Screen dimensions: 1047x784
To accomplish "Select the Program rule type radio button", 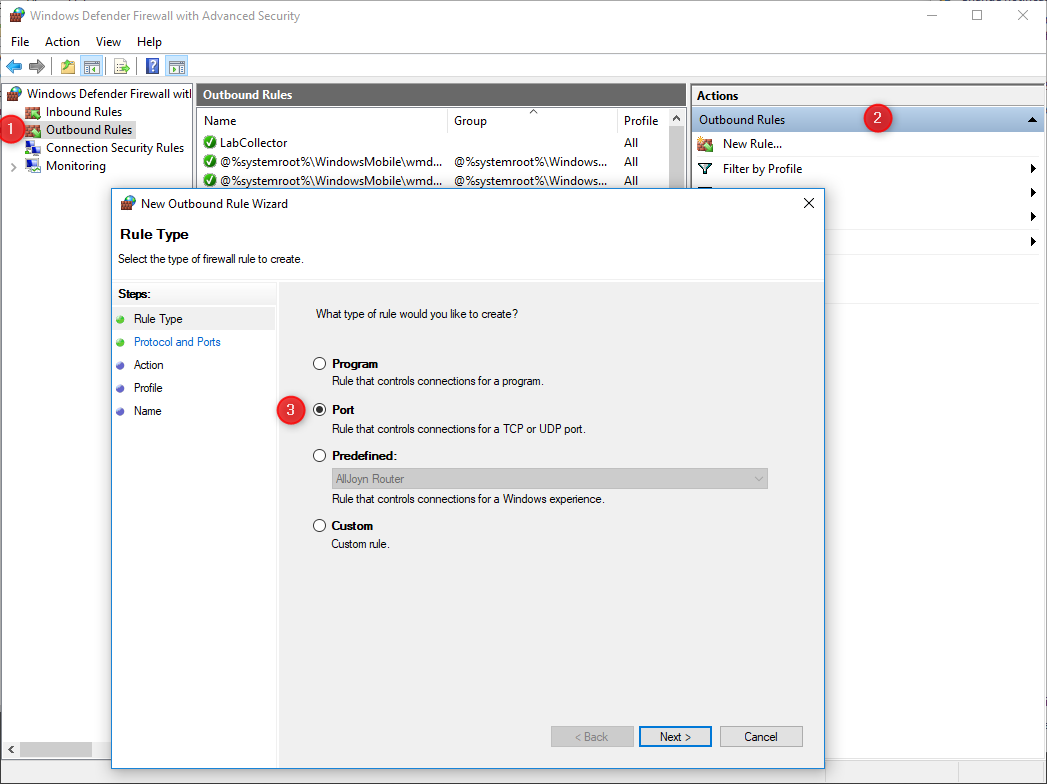I will tap(320, 363).
